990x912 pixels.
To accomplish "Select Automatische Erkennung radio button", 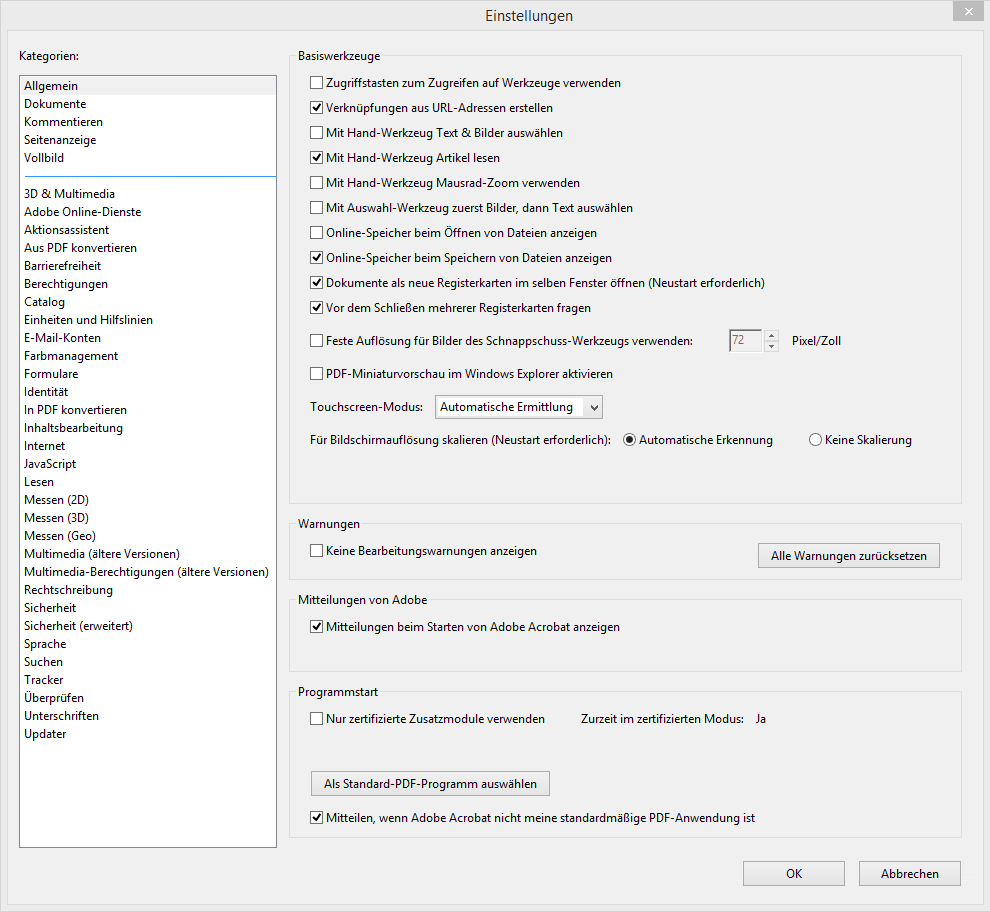I will [x=629, y=440].
